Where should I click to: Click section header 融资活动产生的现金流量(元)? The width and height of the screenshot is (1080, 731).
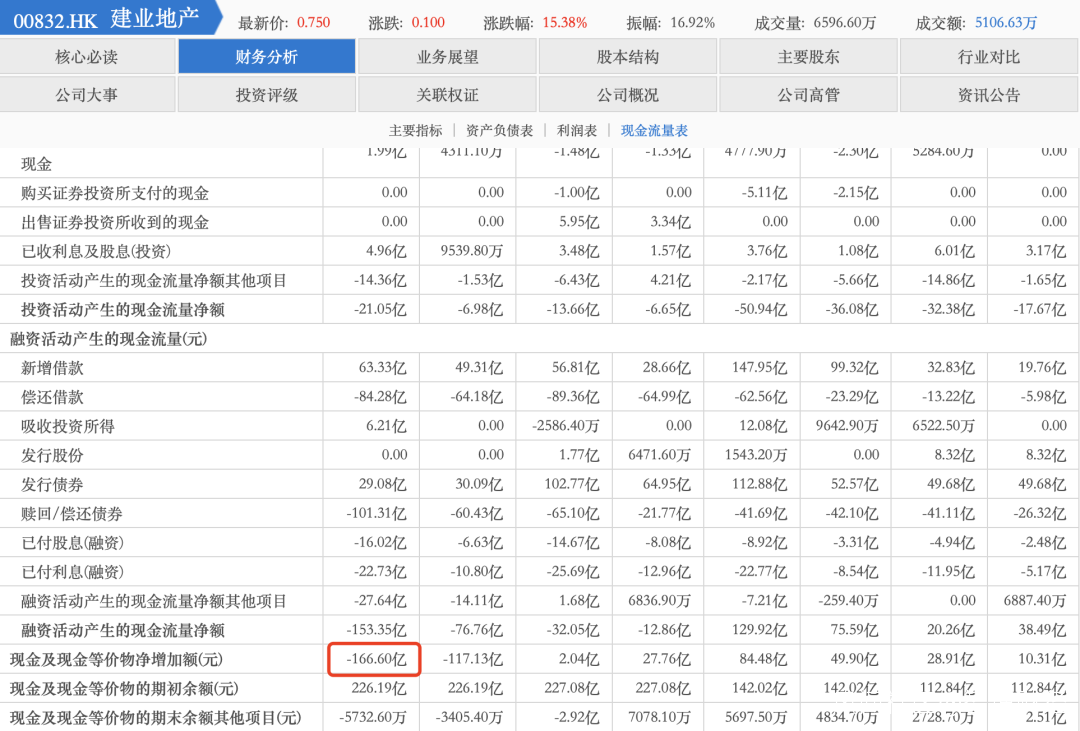(x=108, y=339)
